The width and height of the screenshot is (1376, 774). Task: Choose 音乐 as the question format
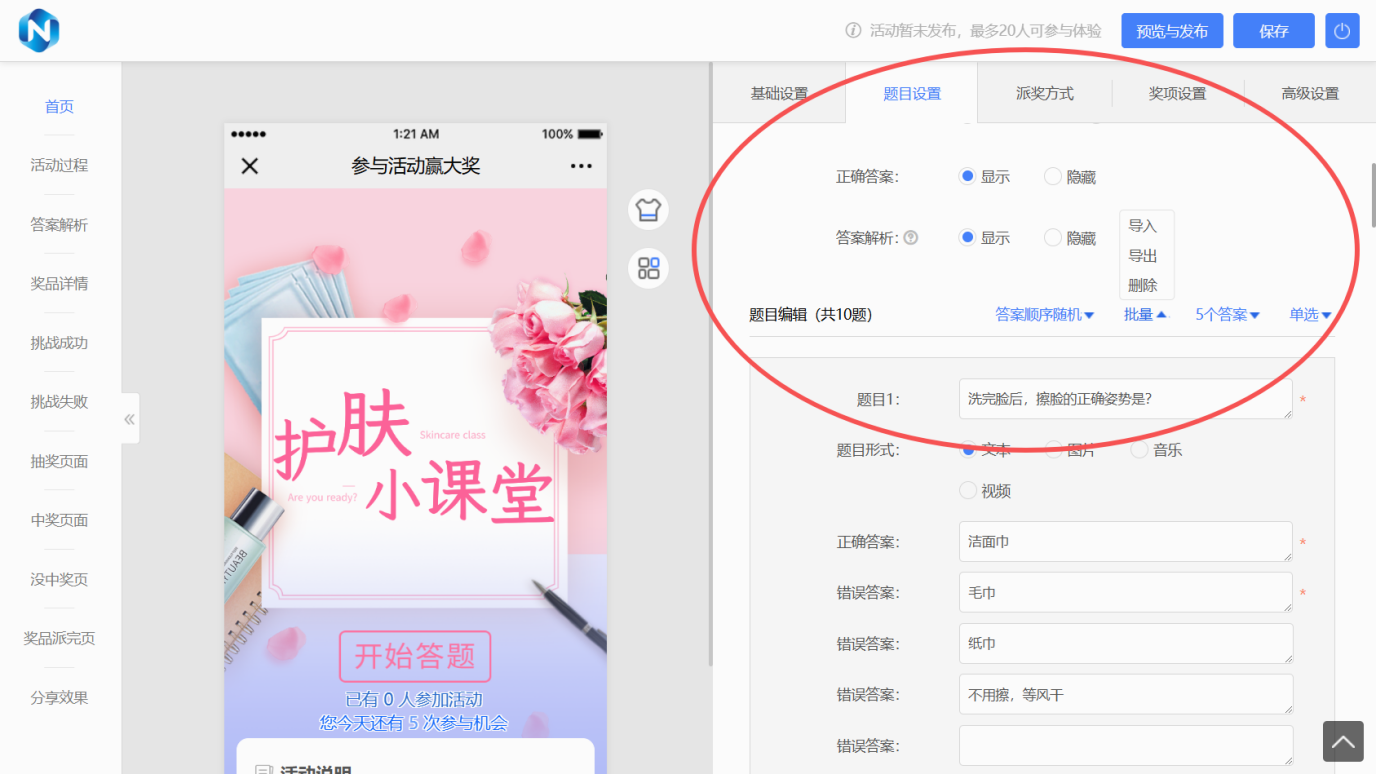[1139, 450]
